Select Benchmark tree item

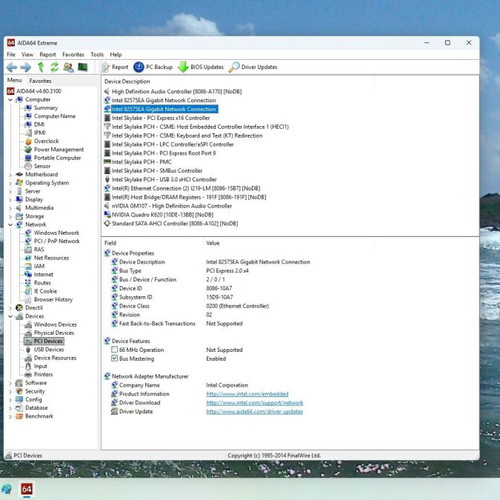(x=39, y=416)
